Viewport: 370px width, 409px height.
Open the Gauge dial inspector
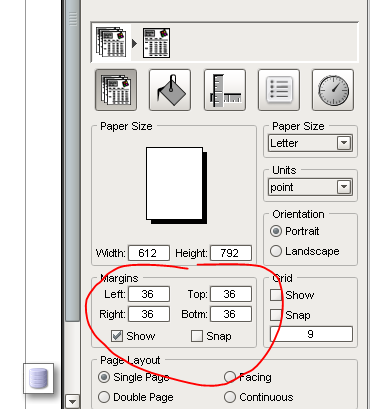coord(333,90)
